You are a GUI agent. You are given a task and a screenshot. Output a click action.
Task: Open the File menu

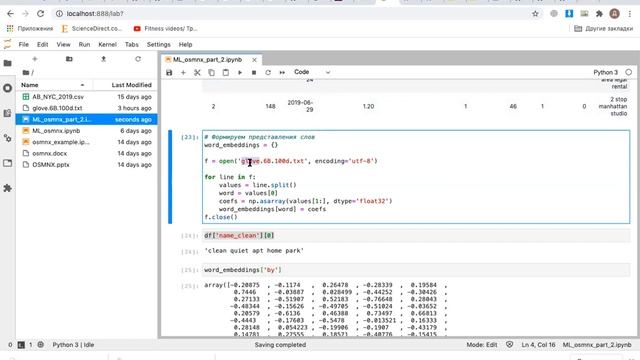(x=24, y=44)
